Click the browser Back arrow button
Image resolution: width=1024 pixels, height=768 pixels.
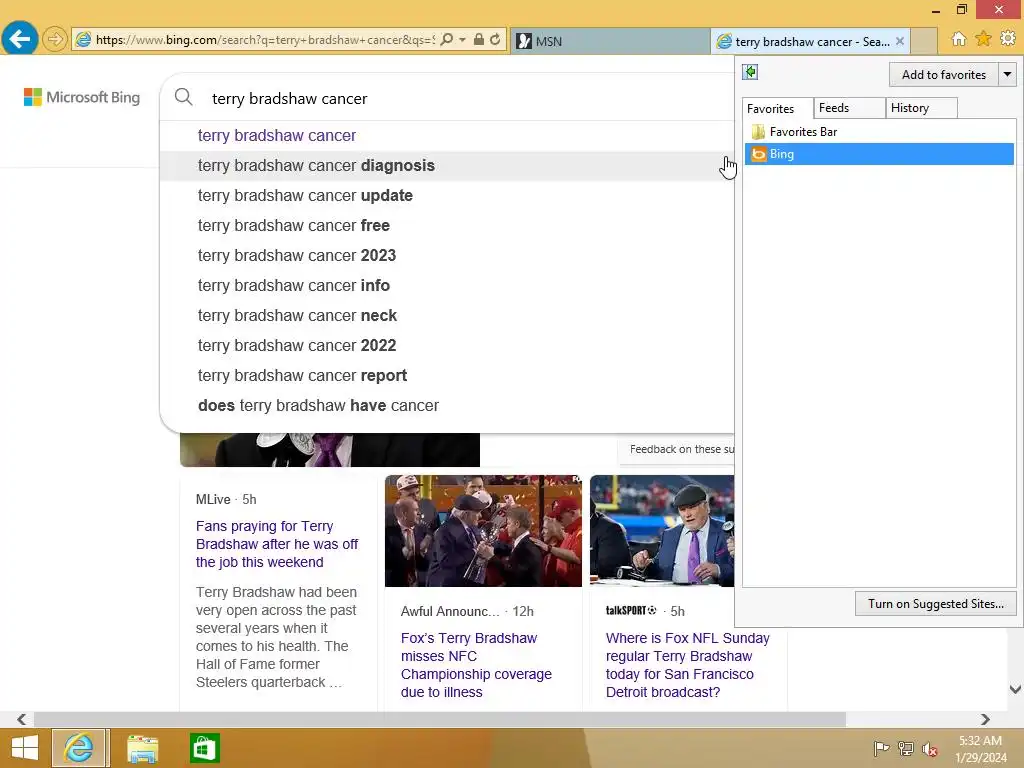point(20,39)
